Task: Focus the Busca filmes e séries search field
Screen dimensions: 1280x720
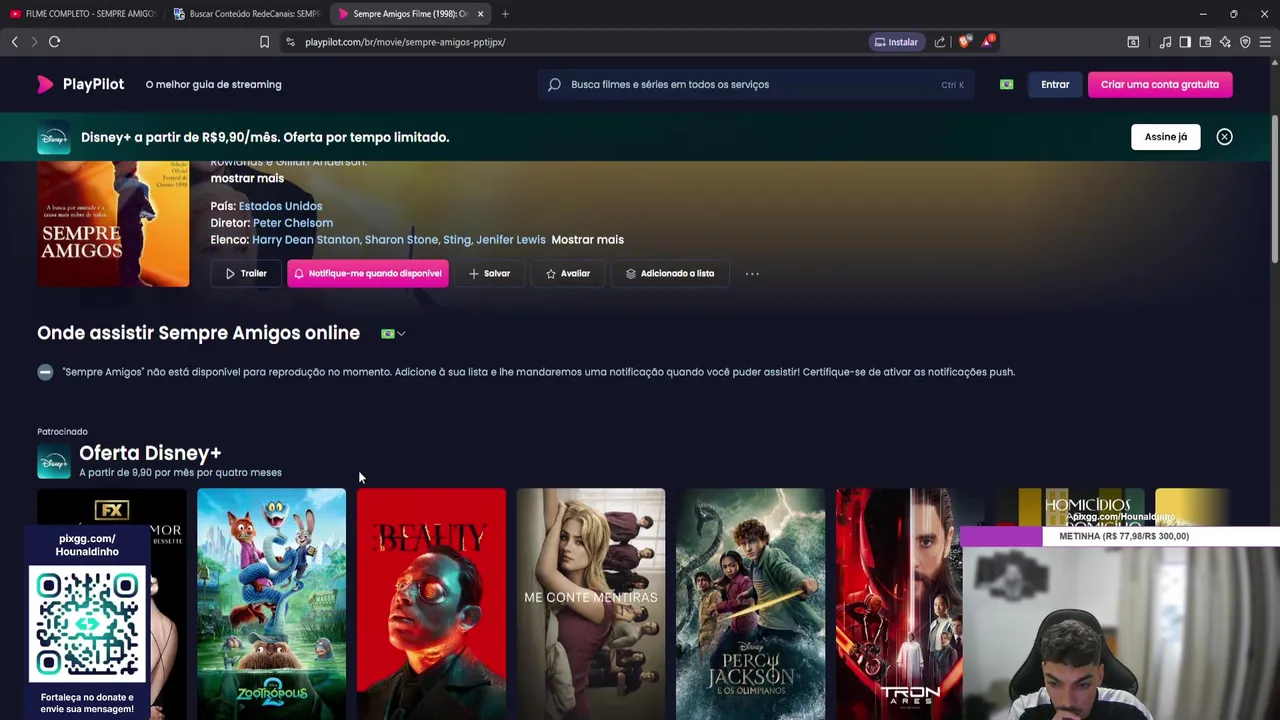Action: coord(755,85)
